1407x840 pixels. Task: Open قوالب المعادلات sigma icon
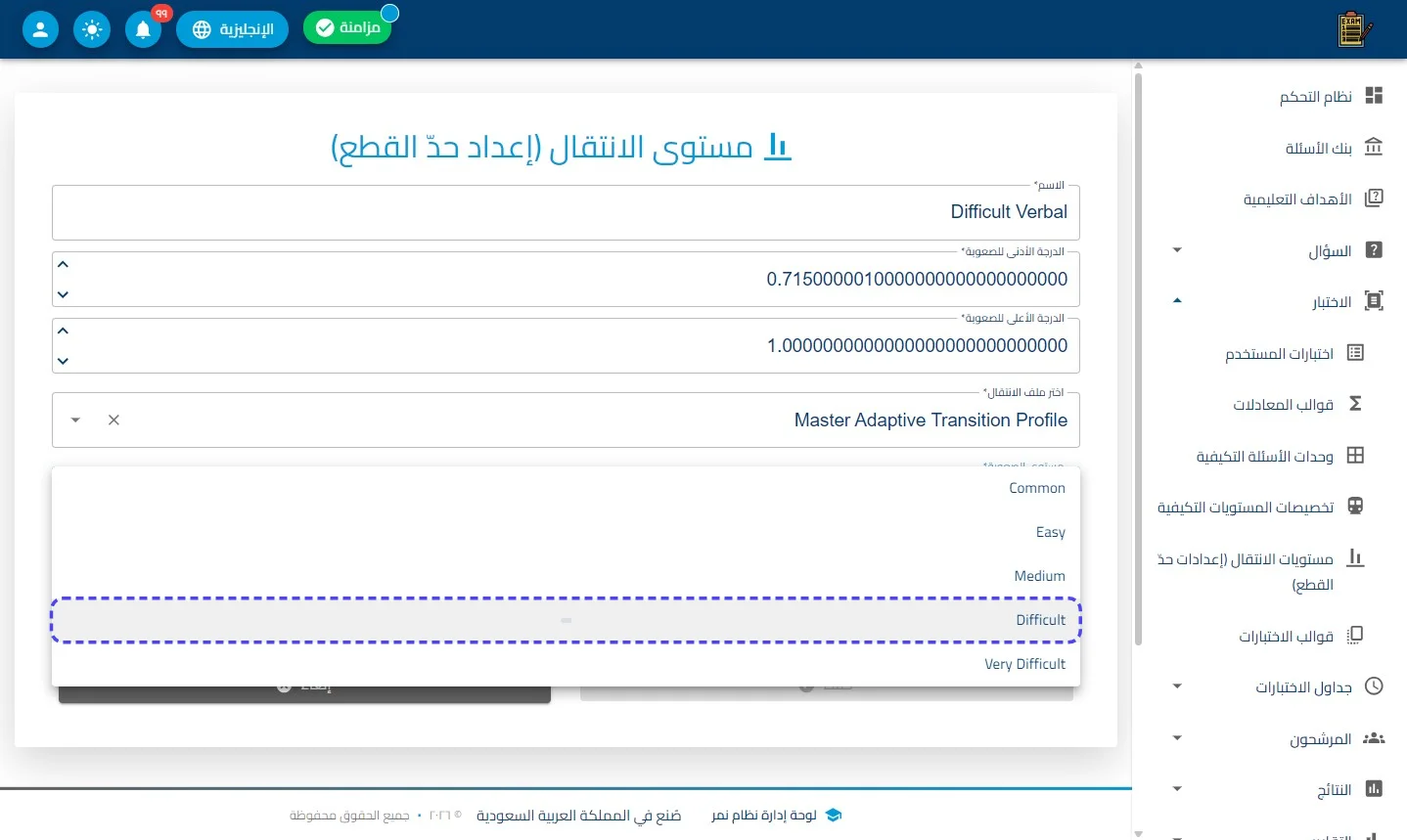1355,404
